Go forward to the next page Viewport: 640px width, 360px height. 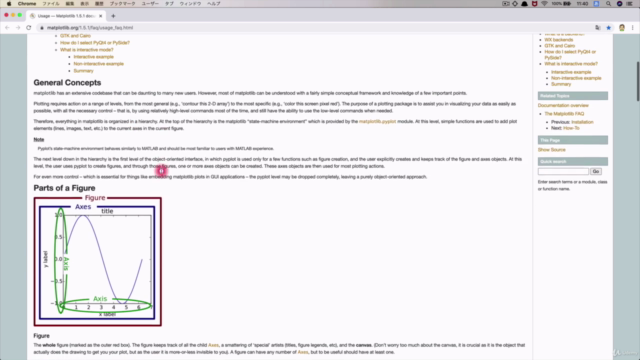tap(18, 28)
